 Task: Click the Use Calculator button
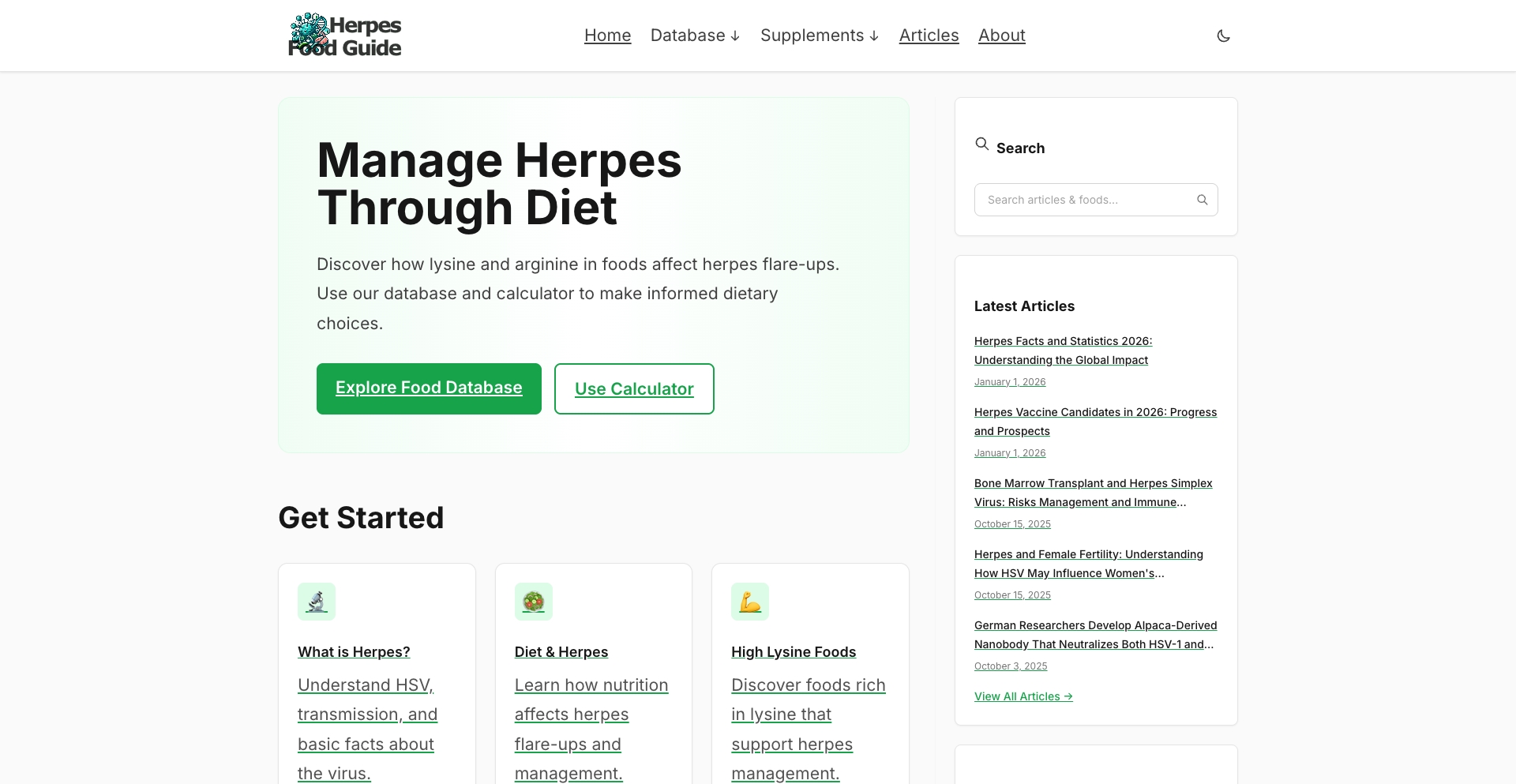[x=634, y=388]
